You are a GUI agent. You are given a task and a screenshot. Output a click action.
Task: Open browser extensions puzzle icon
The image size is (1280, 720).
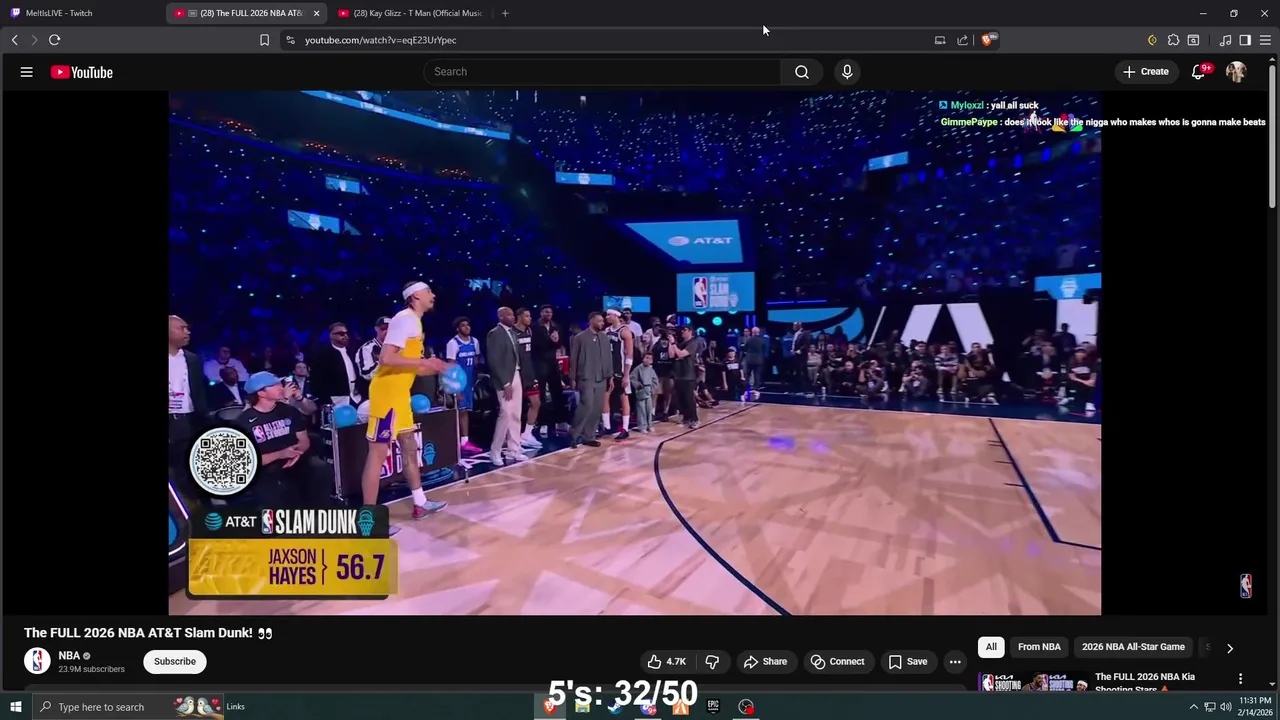(1173, 40)
